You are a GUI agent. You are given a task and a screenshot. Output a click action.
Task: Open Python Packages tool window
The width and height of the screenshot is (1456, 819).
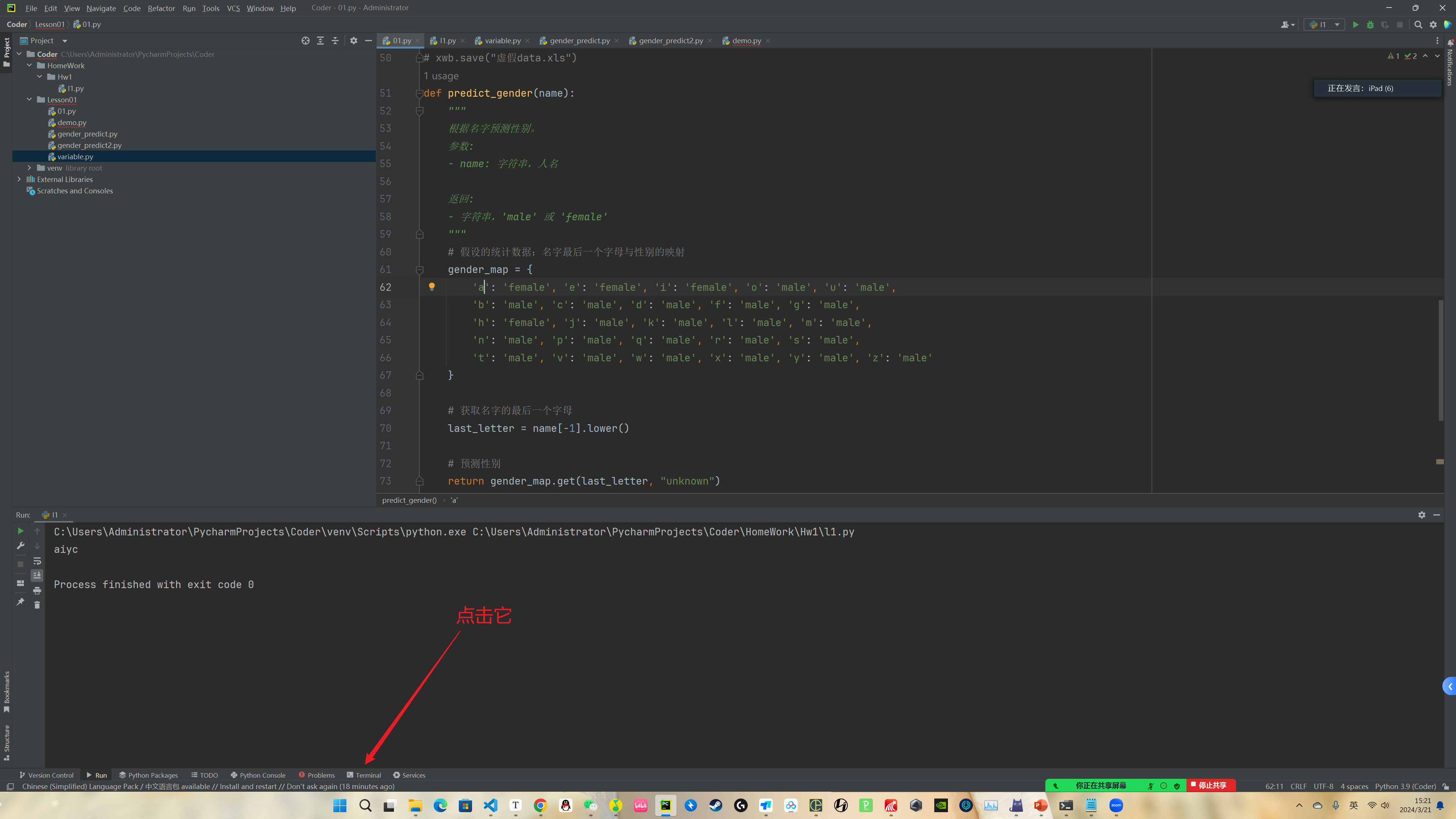[148, 775]
